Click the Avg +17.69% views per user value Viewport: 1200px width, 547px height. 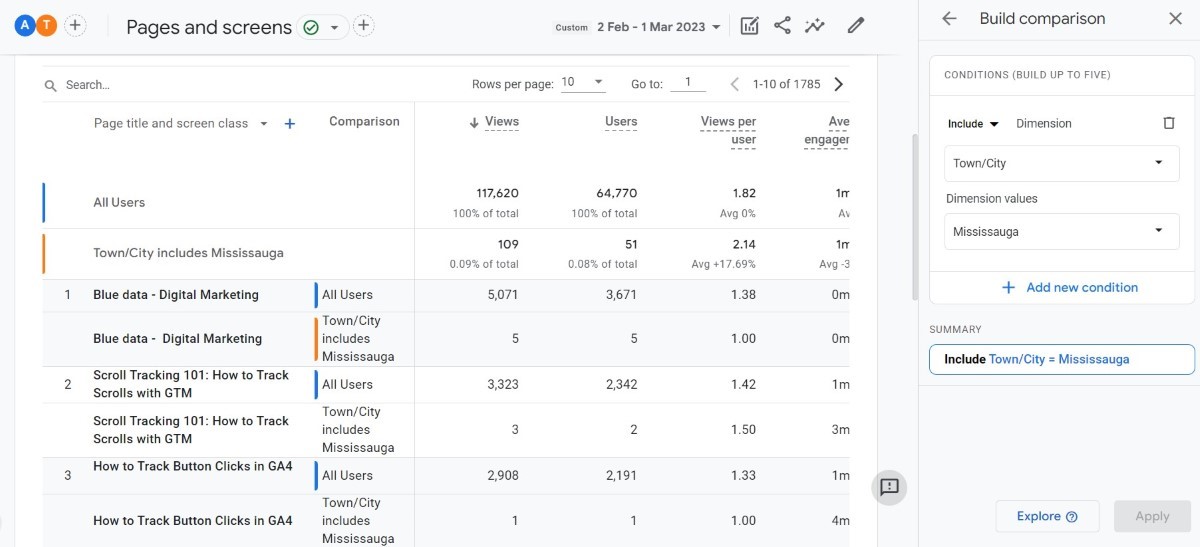(x=726, y=265)
